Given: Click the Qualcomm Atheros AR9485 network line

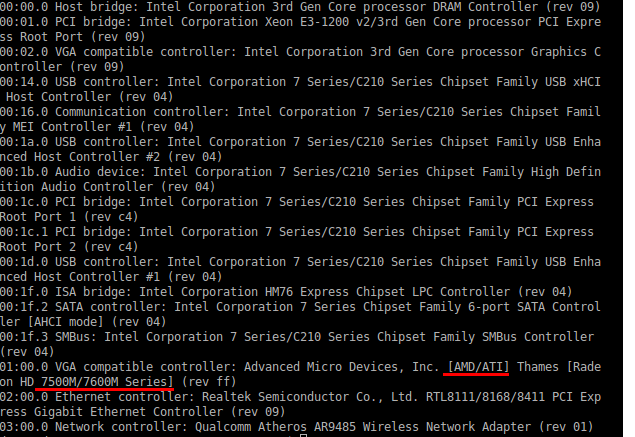Looking at the screenshot, I should pos(296,427).
